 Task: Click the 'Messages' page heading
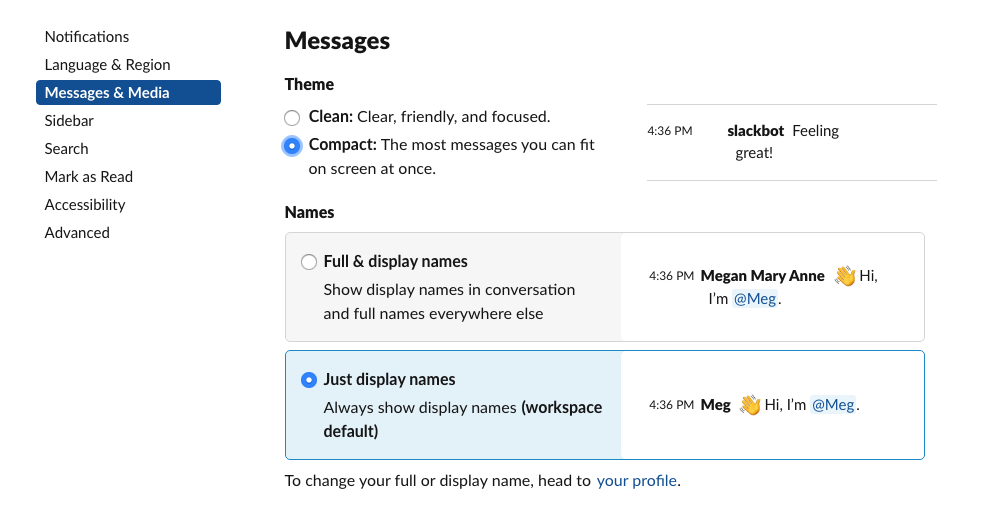pyautogui.click(x=337, y=41)
